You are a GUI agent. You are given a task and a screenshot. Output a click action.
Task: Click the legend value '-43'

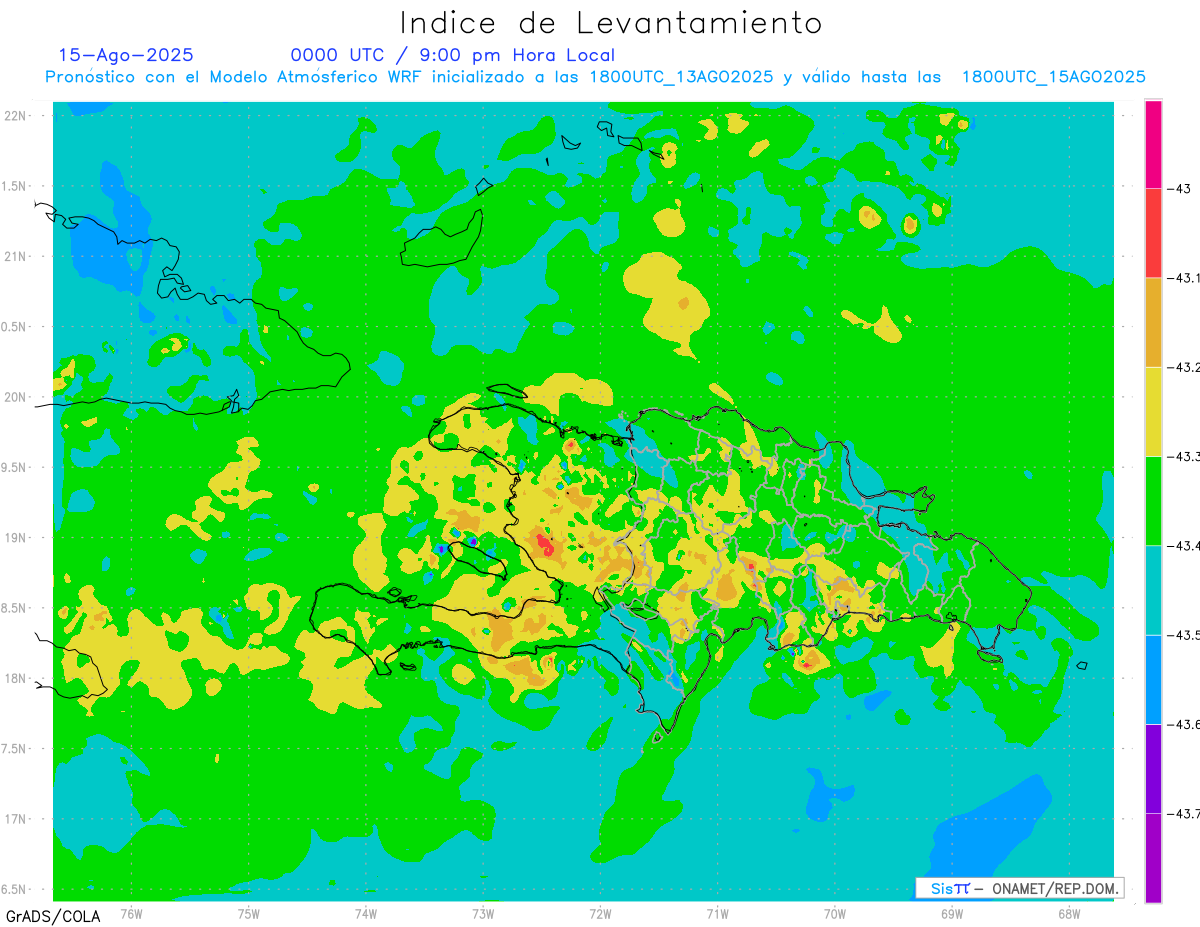(1180, 188)
